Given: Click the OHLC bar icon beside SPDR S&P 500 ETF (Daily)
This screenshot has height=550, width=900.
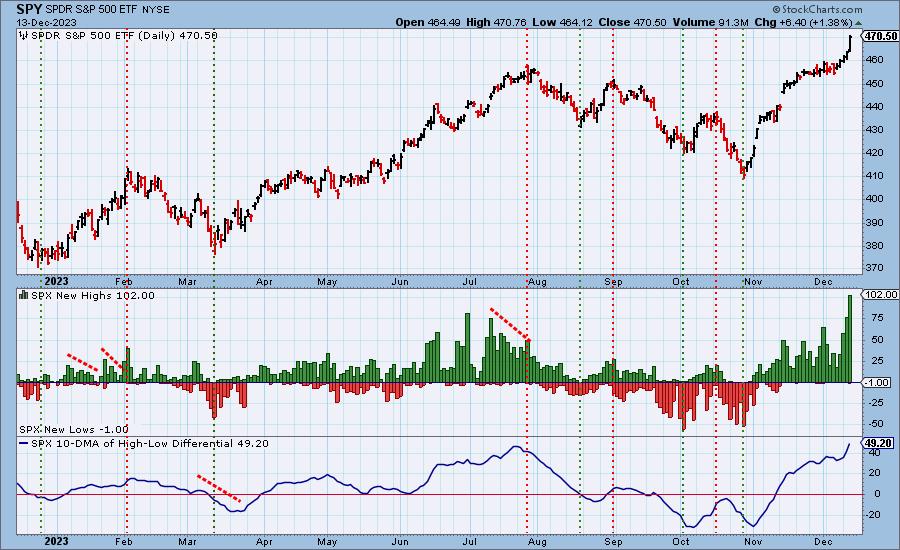Looking at the screenshot, I should click(24, 36).
